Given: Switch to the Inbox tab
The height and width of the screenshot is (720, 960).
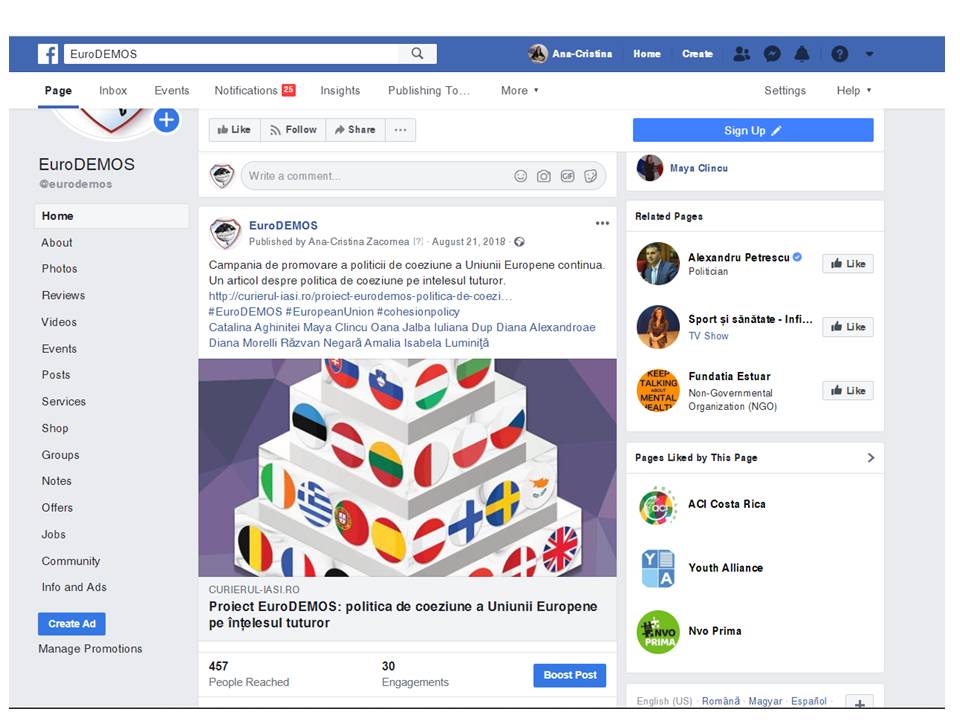Looking at the screenshot, I should (113, 91).
